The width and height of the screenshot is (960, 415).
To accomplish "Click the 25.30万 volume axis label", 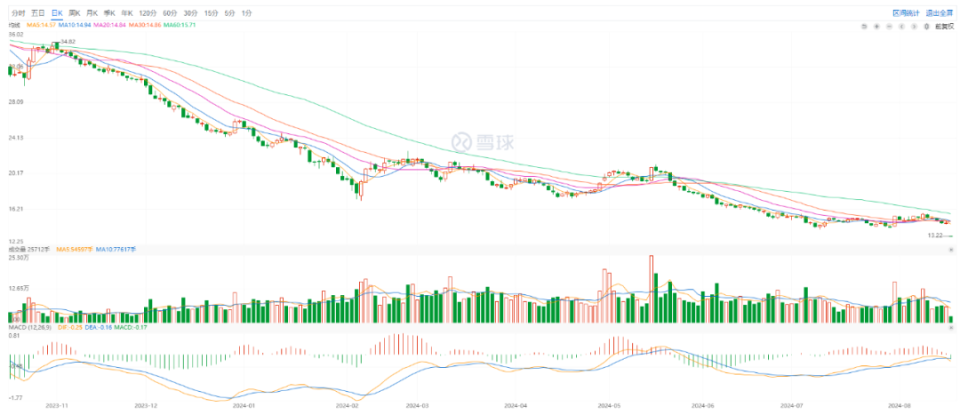I will click(x=18, y=258).
